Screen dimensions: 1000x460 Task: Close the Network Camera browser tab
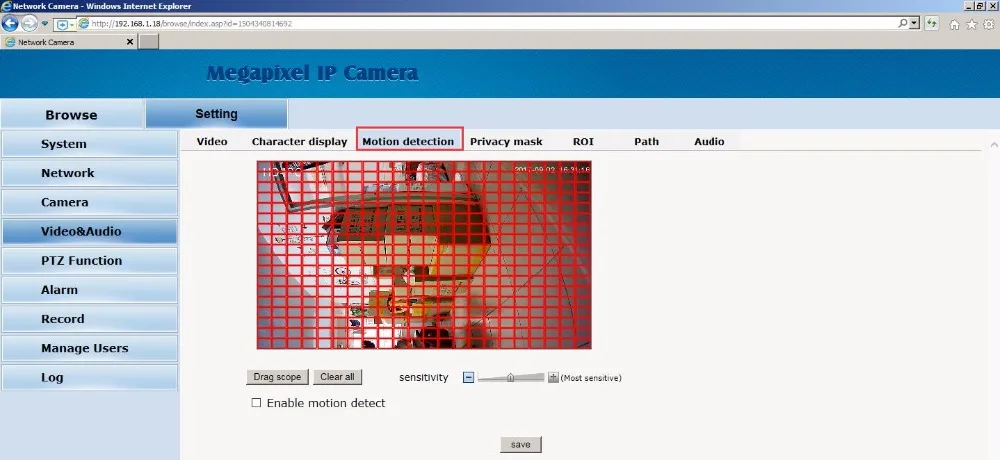(130, 41)
